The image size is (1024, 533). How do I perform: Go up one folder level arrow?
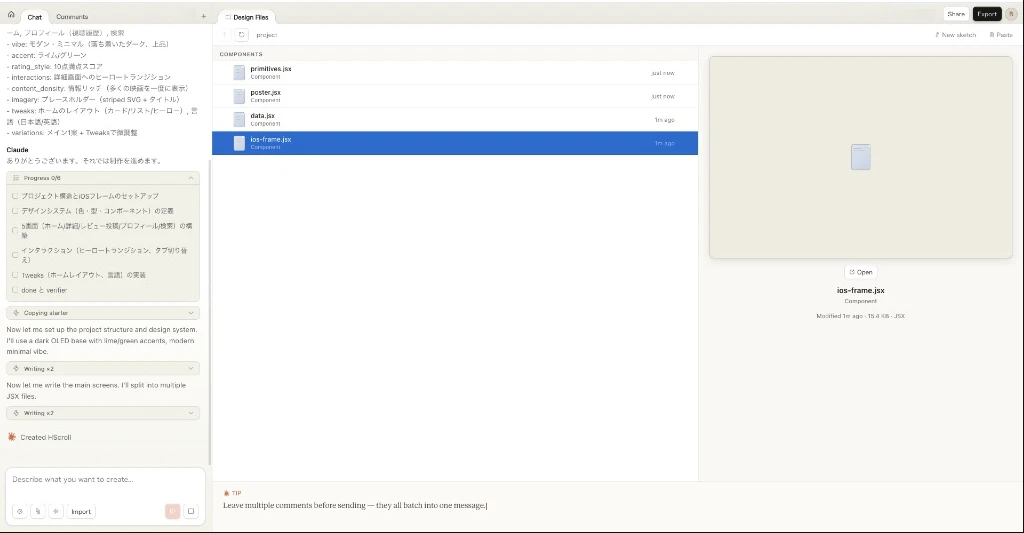pos(225,35)
